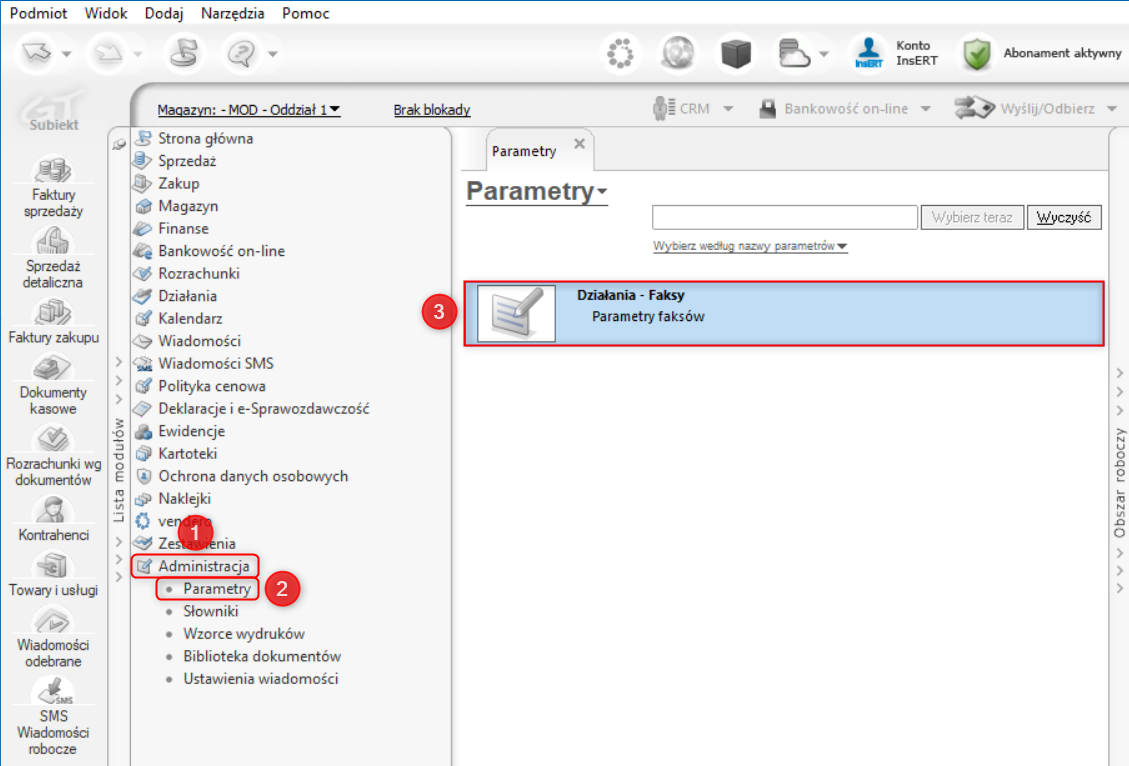Select Działania - Faksy parameter row
This screenshot has width=1129, height=766.
783,313
